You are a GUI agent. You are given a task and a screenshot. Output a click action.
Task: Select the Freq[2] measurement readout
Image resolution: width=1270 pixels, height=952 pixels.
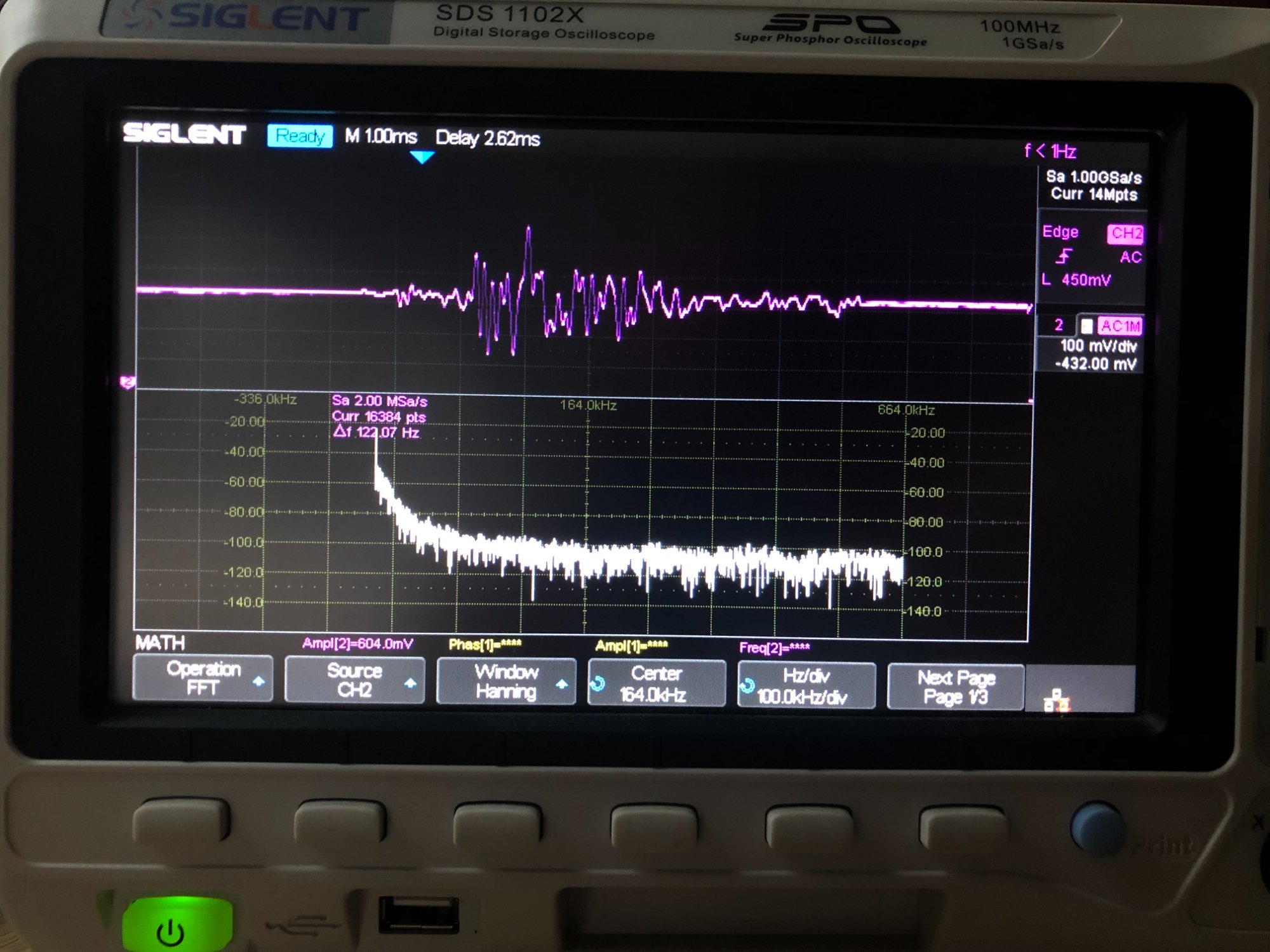[774, 647]
